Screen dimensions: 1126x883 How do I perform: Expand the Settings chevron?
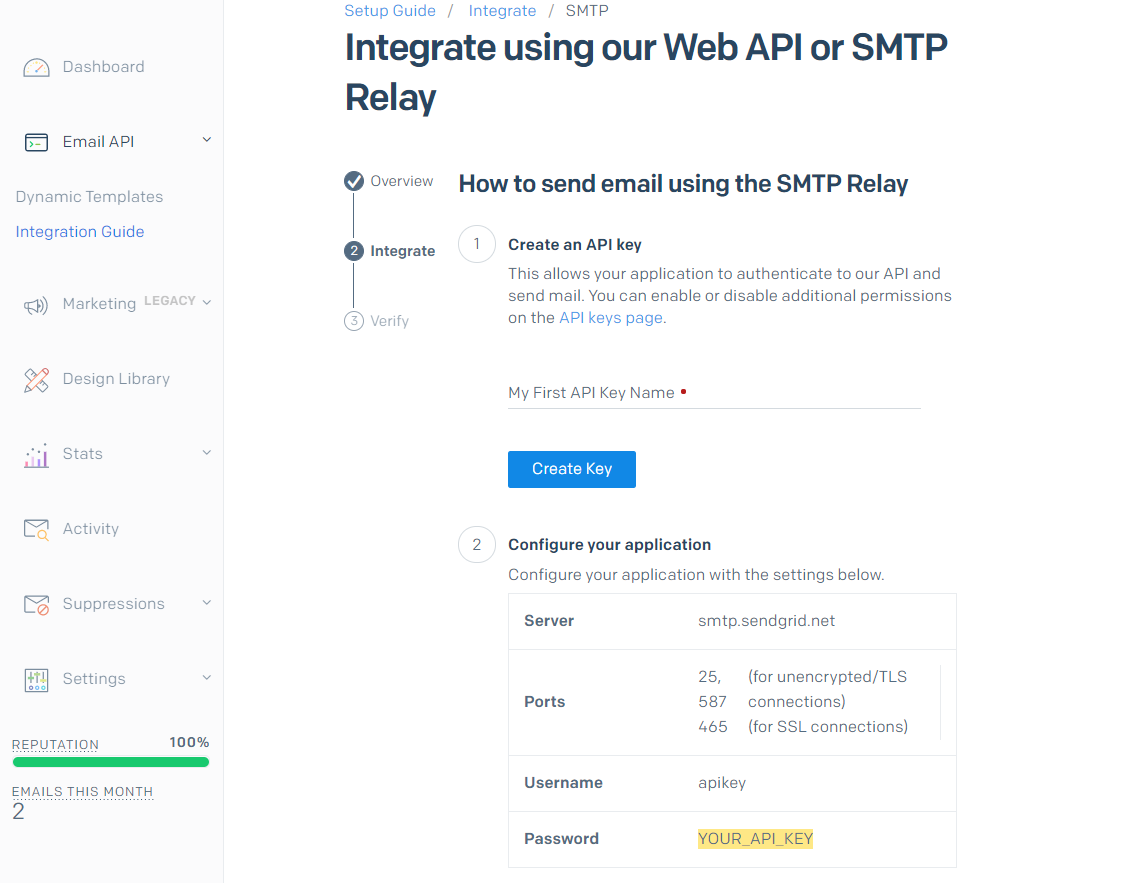click(x=207, y=677)
